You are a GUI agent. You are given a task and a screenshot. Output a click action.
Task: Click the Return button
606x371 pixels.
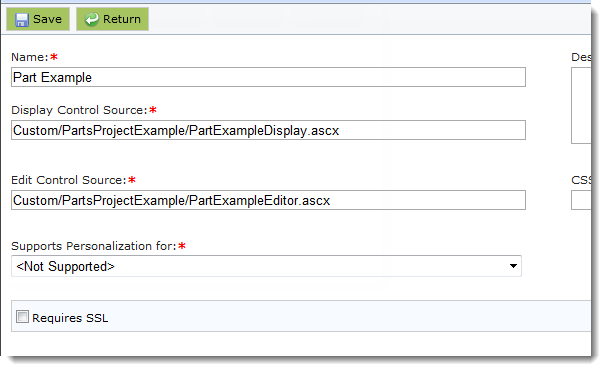click(x=112, y=19)
